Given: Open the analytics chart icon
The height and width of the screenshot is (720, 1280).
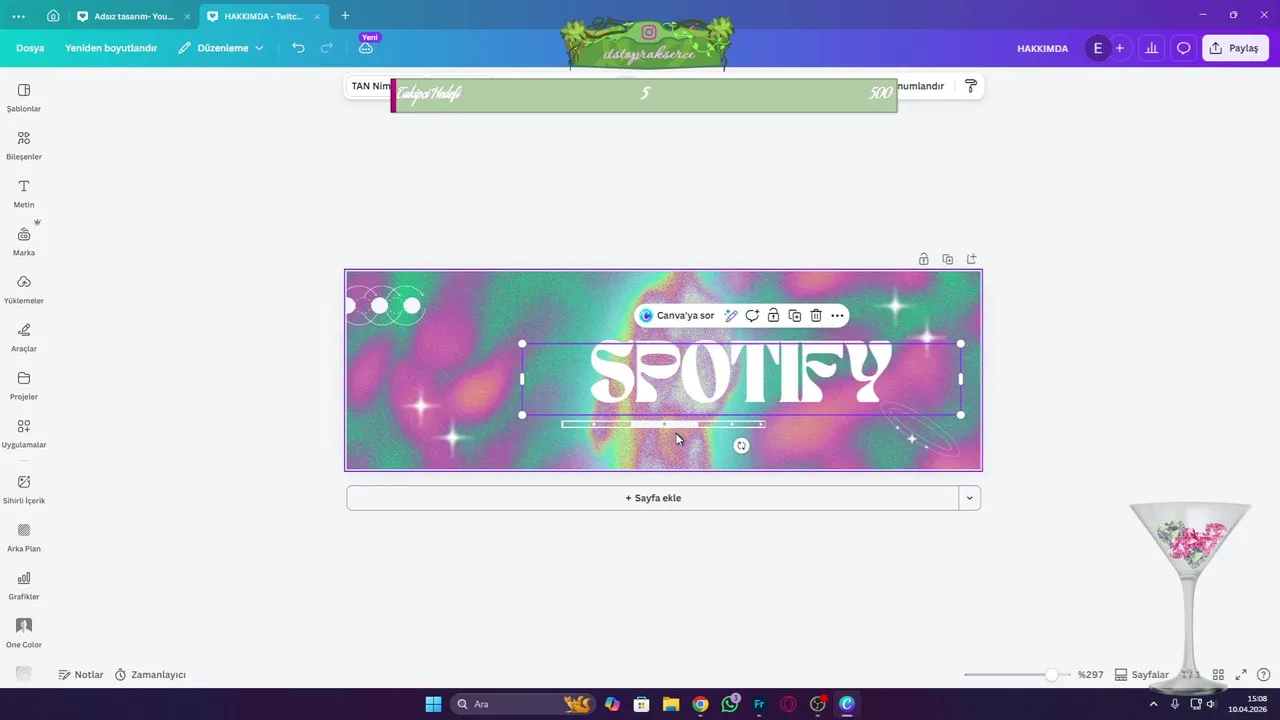Looking at the screenshot, I should tap(1152, 48).
